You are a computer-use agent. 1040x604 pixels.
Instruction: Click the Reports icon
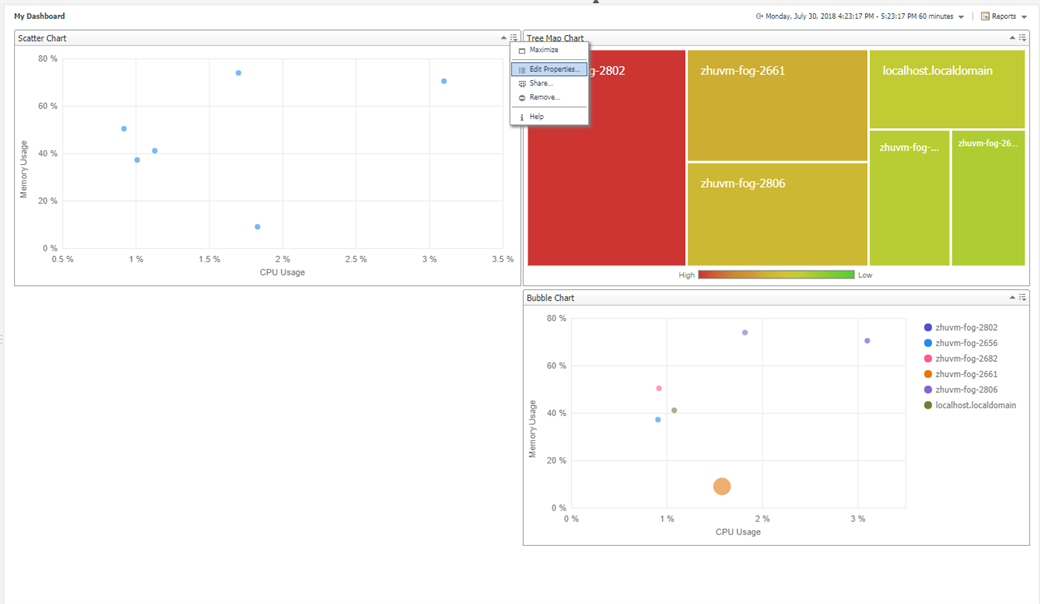pos(985,17)
